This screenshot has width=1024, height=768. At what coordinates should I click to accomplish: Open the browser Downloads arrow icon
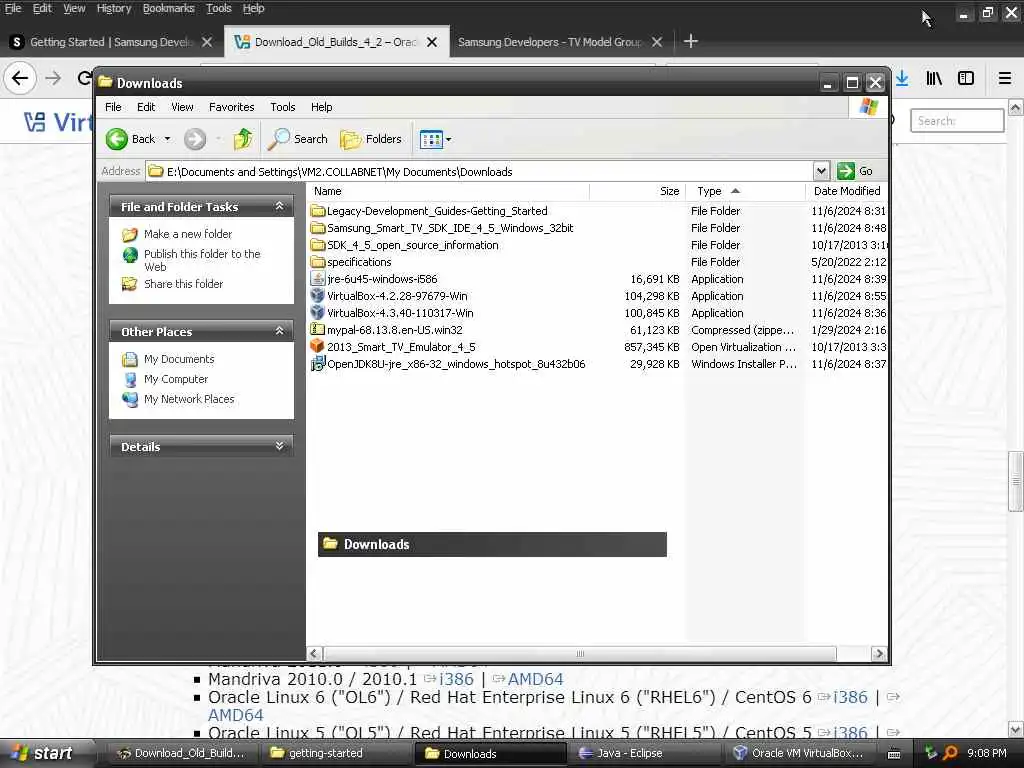[902, 78]
